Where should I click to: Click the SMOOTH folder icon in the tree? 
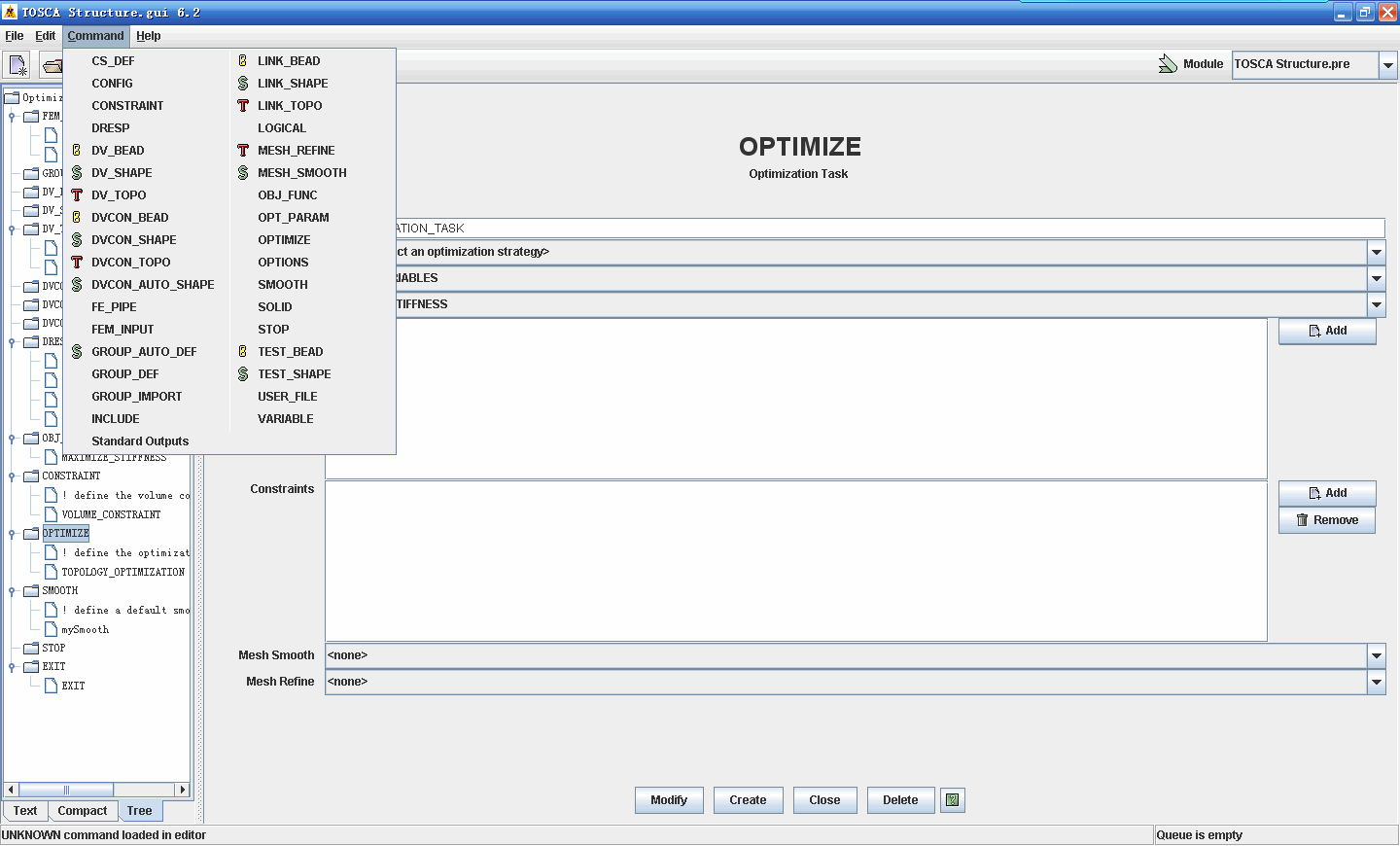[x=31, y=591]
